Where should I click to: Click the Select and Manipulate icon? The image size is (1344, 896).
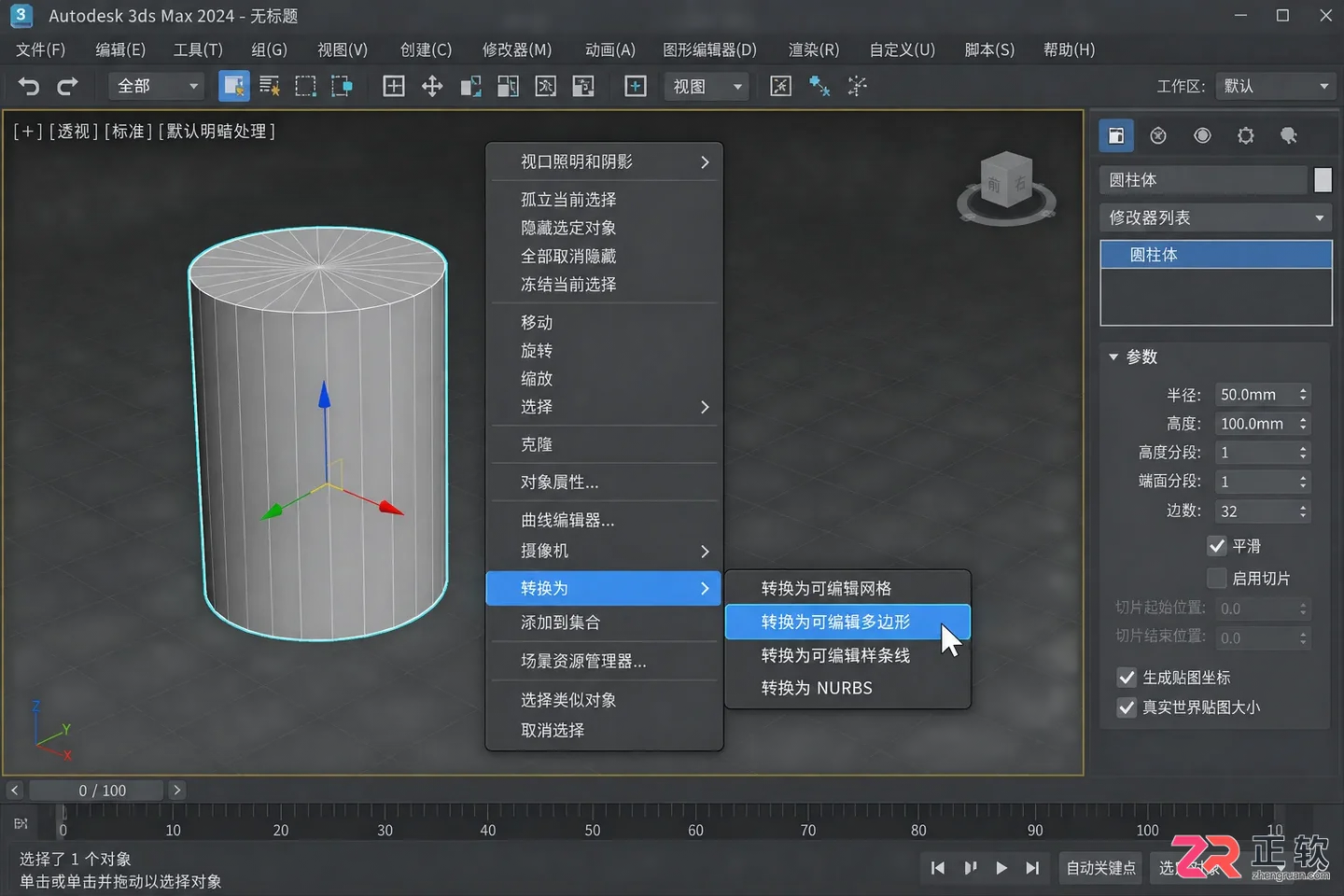pyautogui.click(x=781, y=87)
